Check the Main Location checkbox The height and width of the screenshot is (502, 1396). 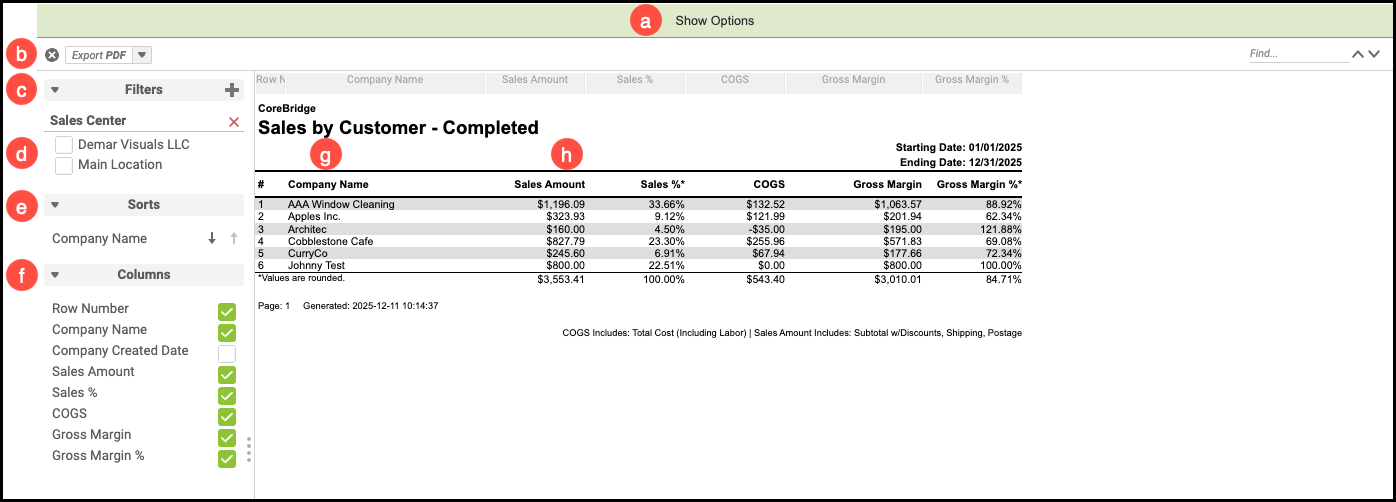pyautogui.click(x=64, y=165)
